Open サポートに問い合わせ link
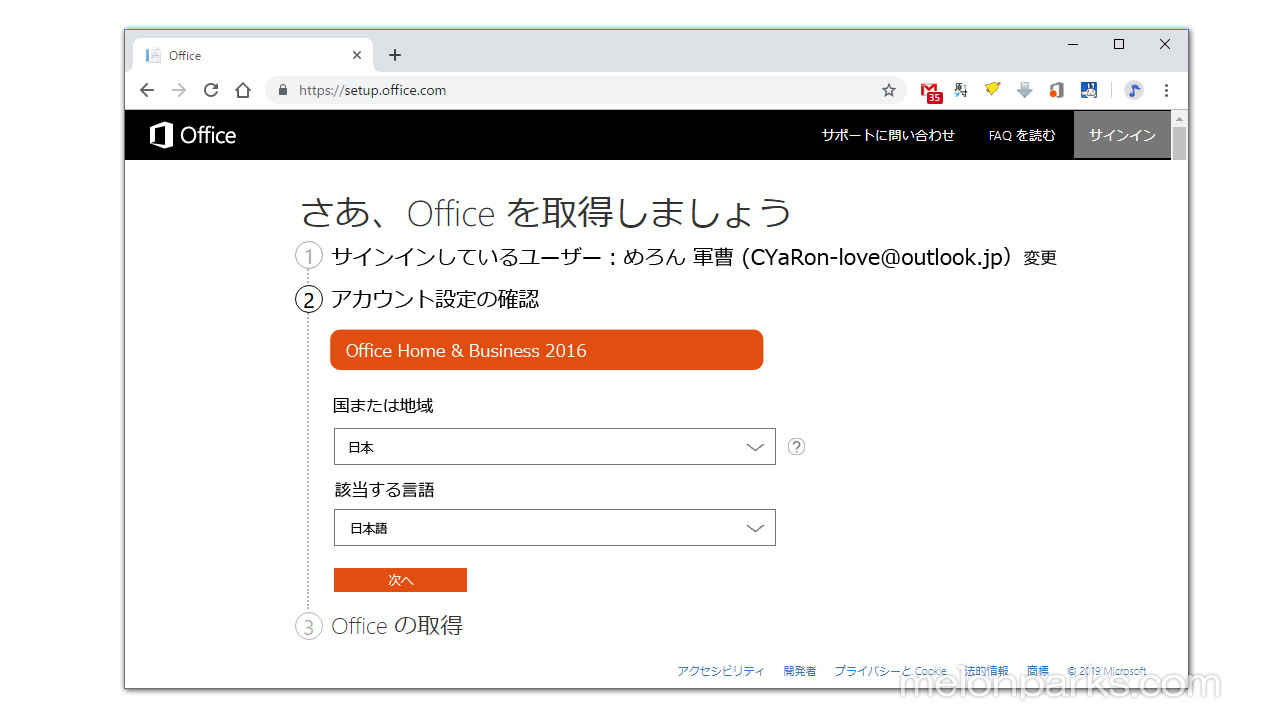 click(x=888, y=135)
